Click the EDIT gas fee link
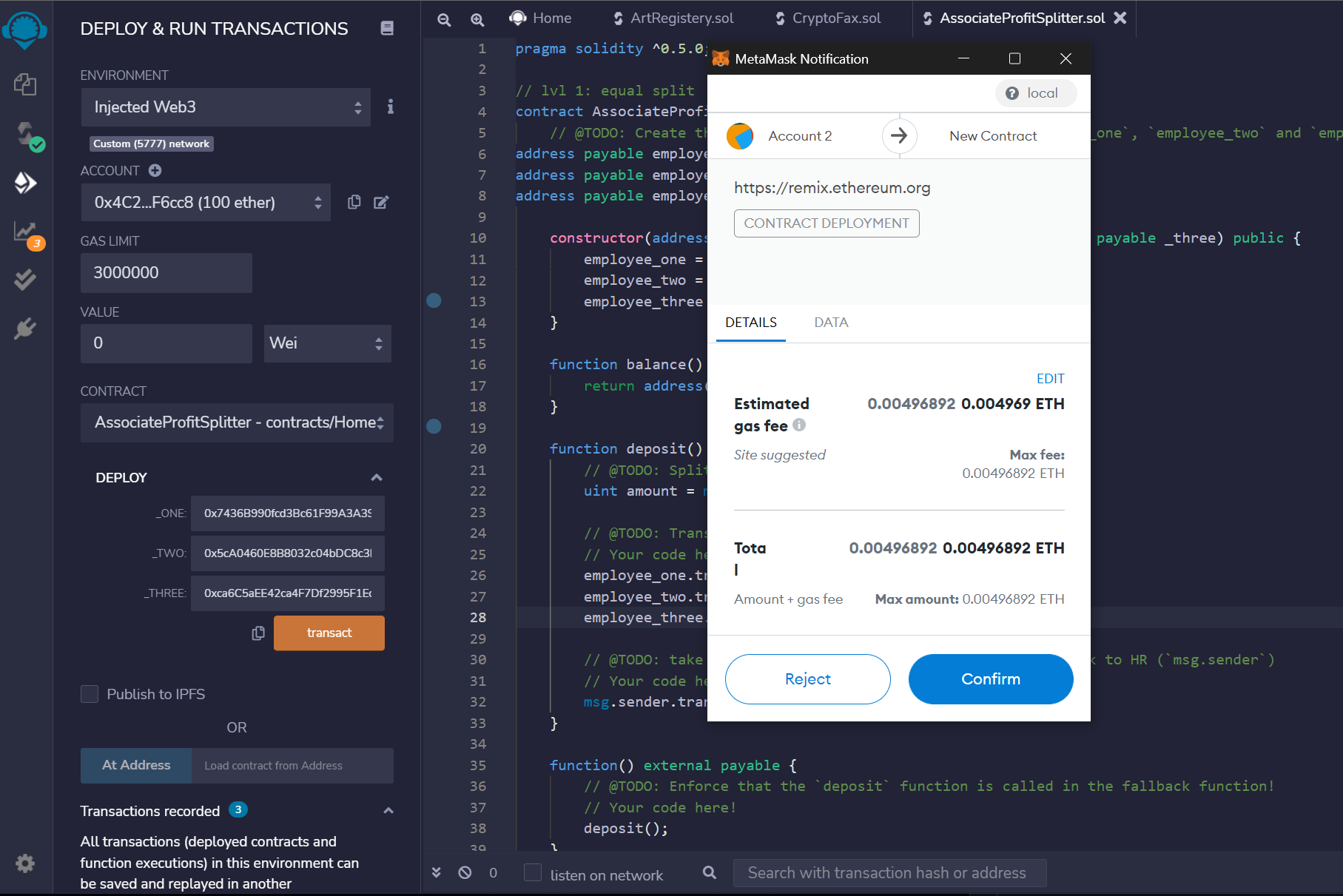 [x=1050, y=379]
